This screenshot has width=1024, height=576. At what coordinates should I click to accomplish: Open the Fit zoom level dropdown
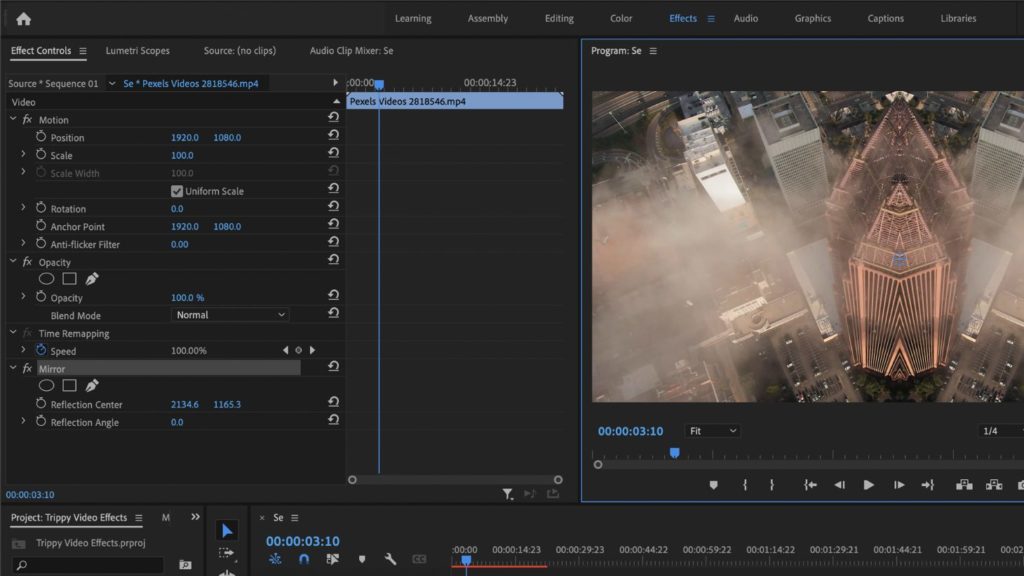tap(712, 431)
